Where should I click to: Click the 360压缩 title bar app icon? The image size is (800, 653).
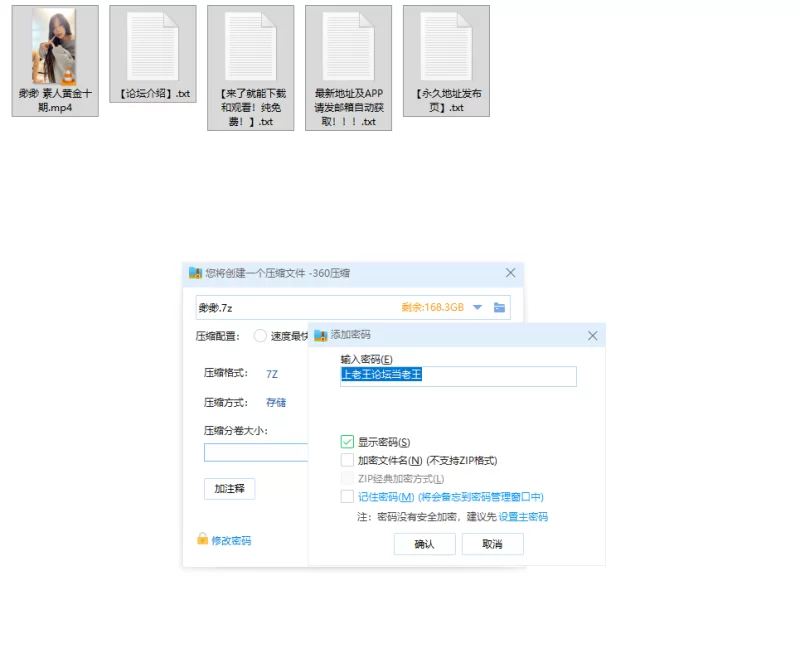pyautogui.click(x=195, y=273)
